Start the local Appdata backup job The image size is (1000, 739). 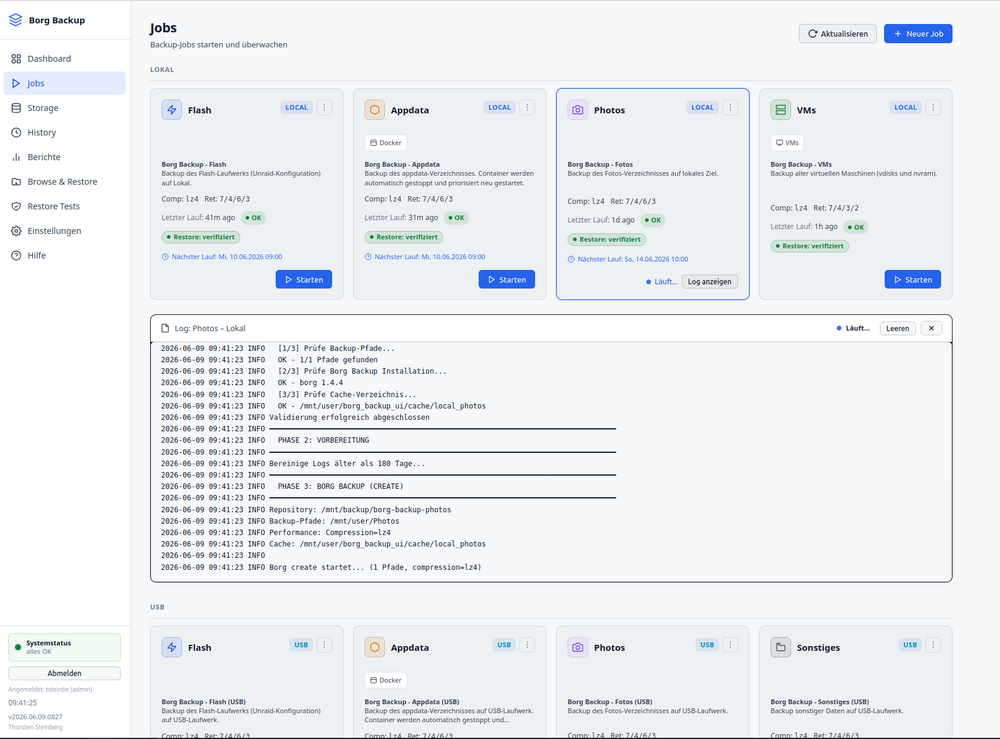tap(507, 279)
